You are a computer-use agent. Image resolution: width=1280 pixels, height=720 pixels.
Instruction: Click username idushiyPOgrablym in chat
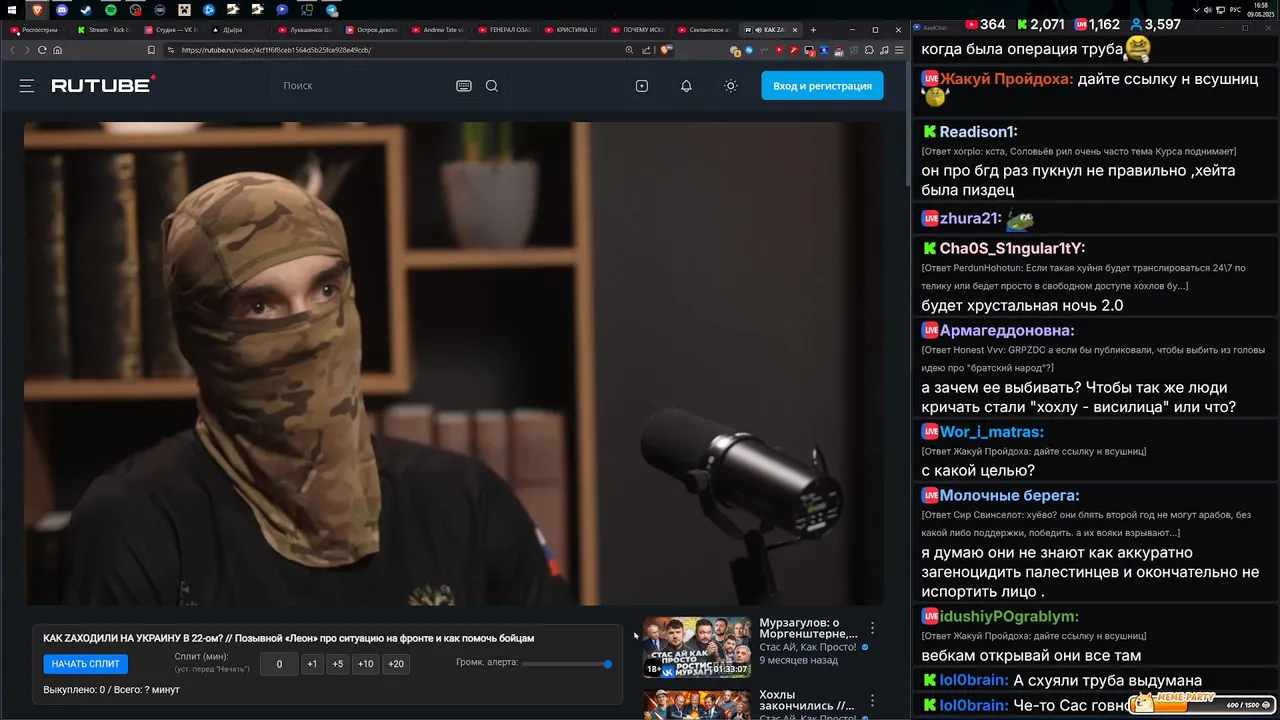pyautogui.click(x=1009, y=616)
